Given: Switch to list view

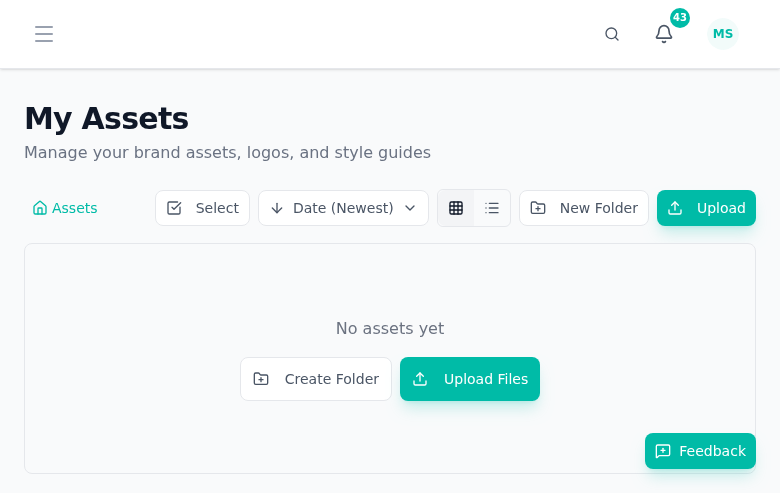Looking at the screenshot, I should click(x=492, y=208).
